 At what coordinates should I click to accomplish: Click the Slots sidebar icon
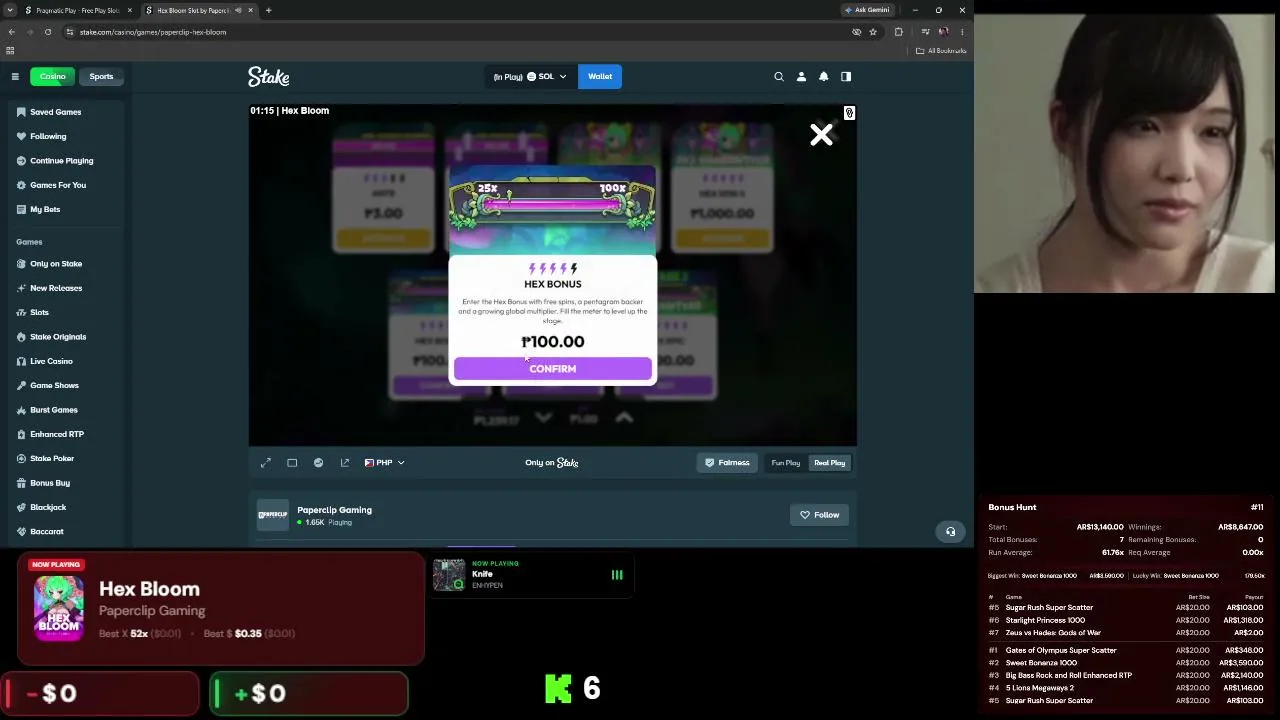tap(21, 312)
